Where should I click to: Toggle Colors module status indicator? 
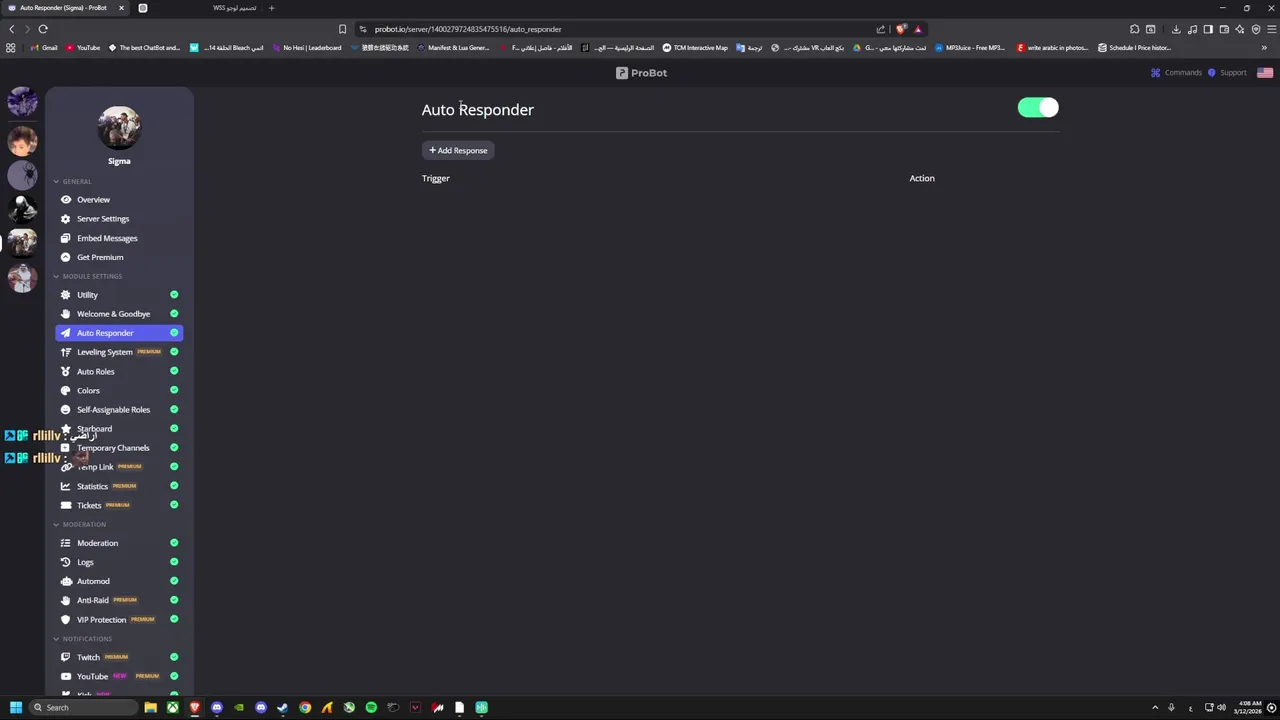click(174, 390)
